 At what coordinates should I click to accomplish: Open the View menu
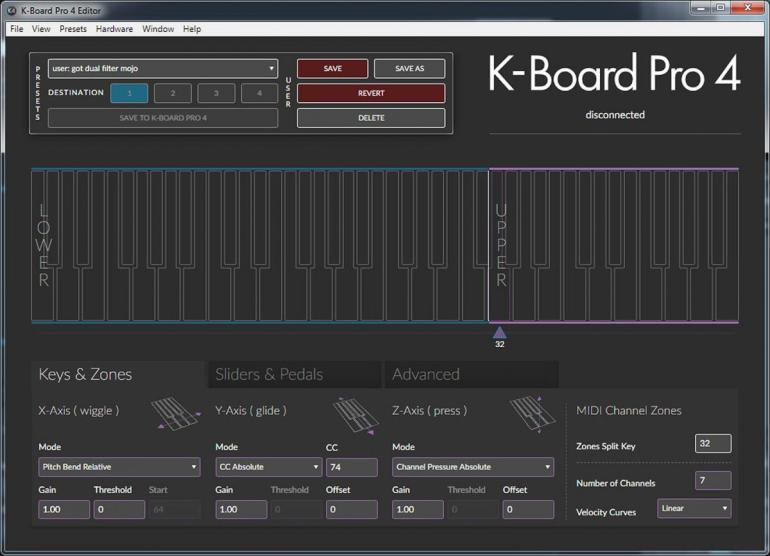point(41,29)
